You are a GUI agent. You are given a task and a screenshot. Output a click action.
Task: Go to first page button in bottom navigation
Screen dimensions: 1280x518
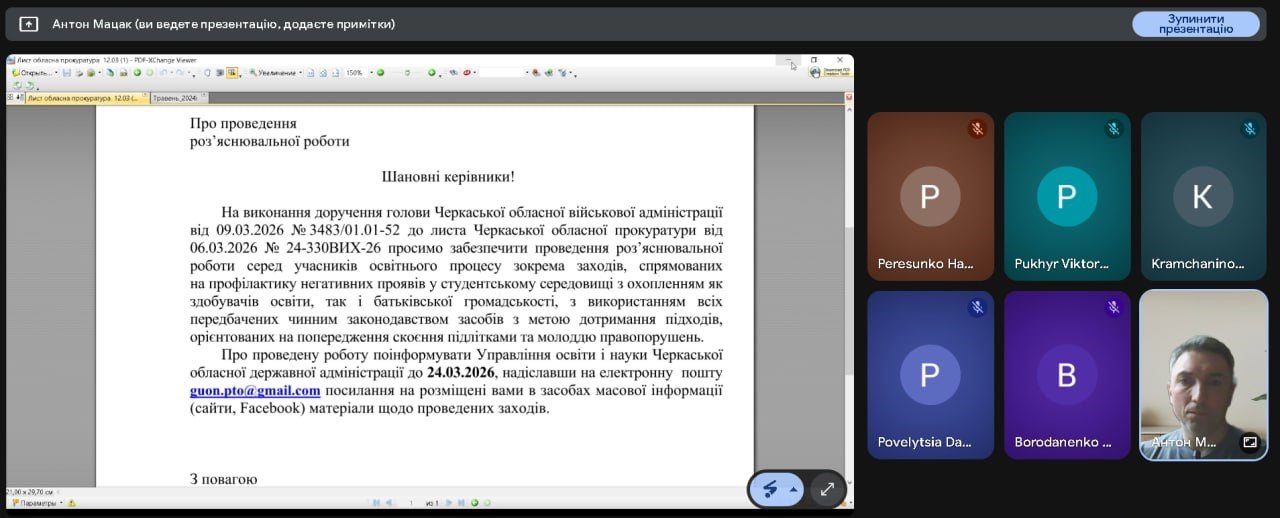point(376,503)
